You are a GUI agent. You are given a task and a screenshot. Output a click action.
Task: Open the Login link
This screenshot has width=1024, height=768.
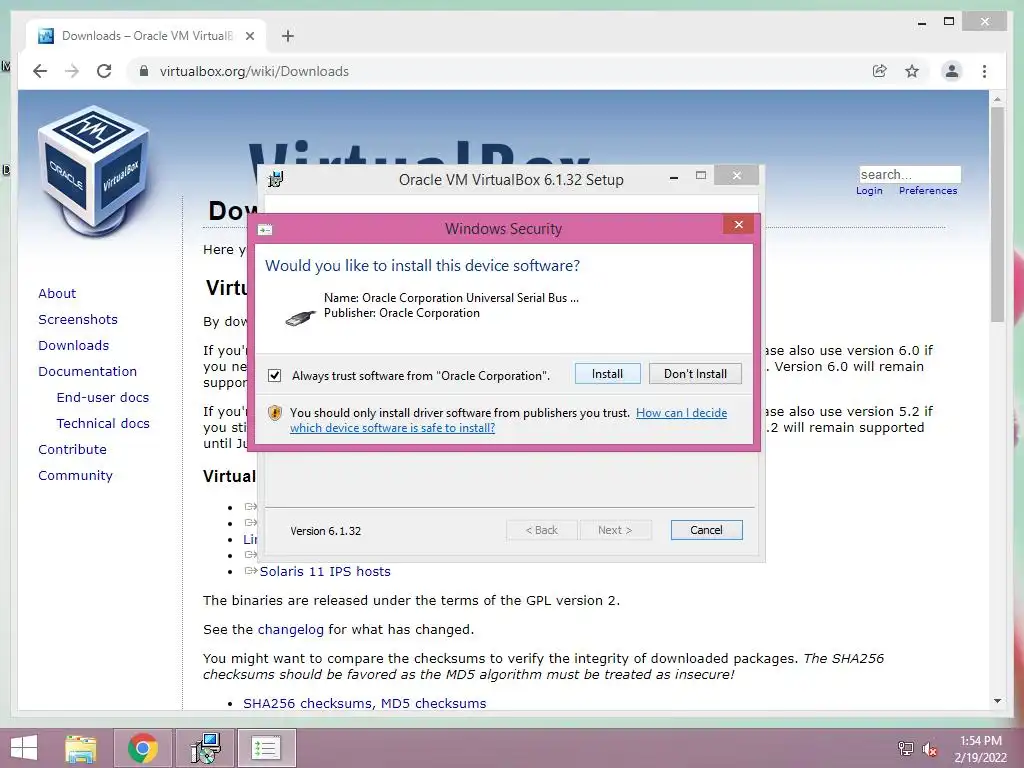[x=869, y=191]
